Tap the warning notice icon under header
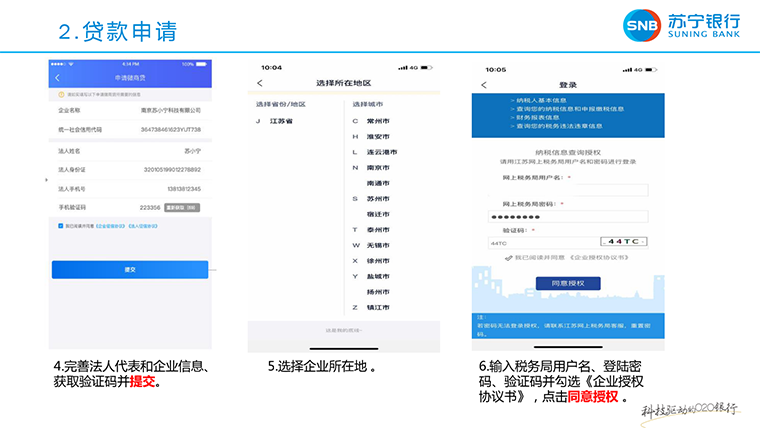This screenshot has height=428, width=760. pos(62,95)
